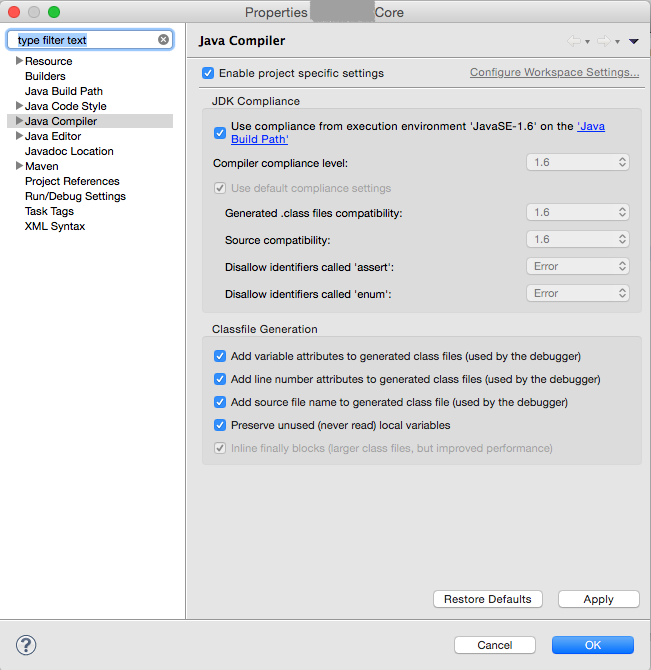
Task: Open Configure Workspace Settings link
Action: [554, 72]
